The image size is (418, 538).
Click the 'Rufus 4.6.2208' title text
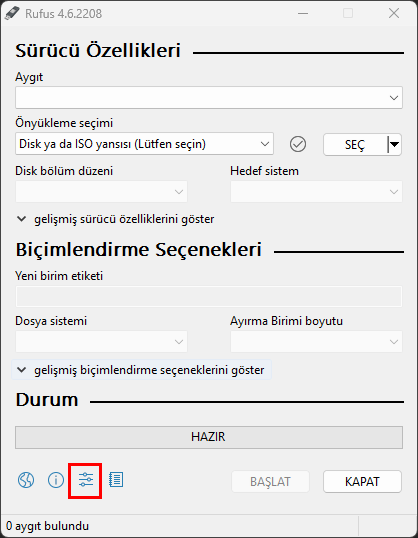point(63,14)
